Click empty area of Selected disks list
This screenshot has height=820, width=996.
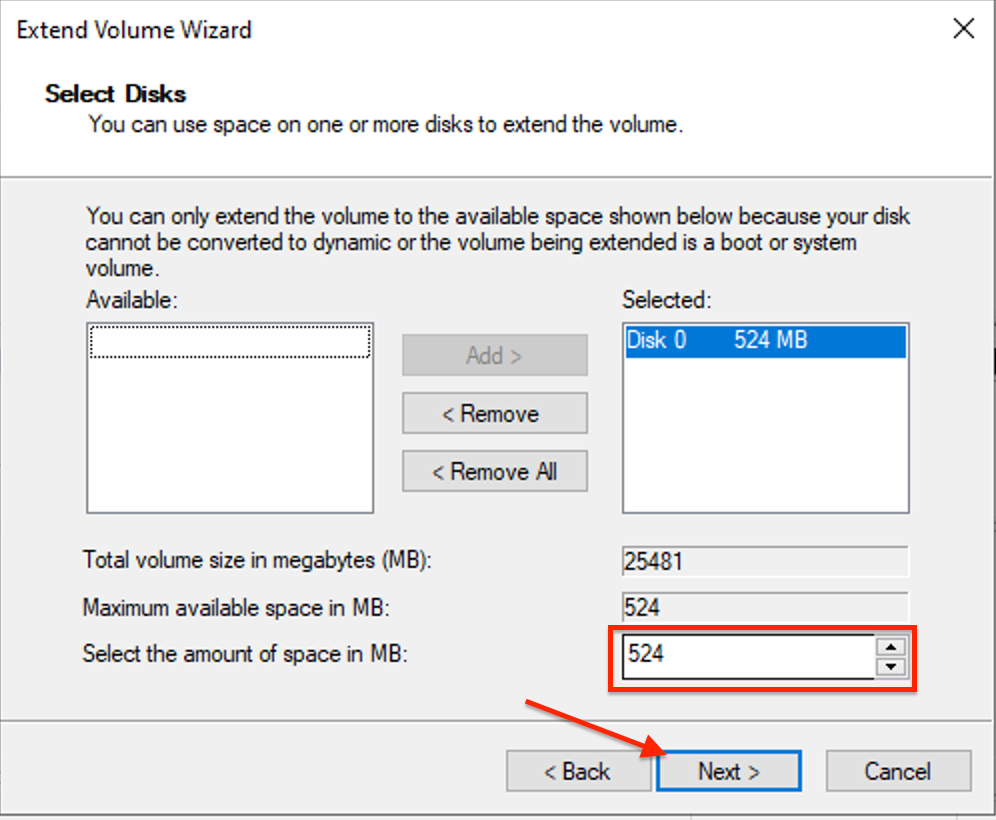click(765, 435)
